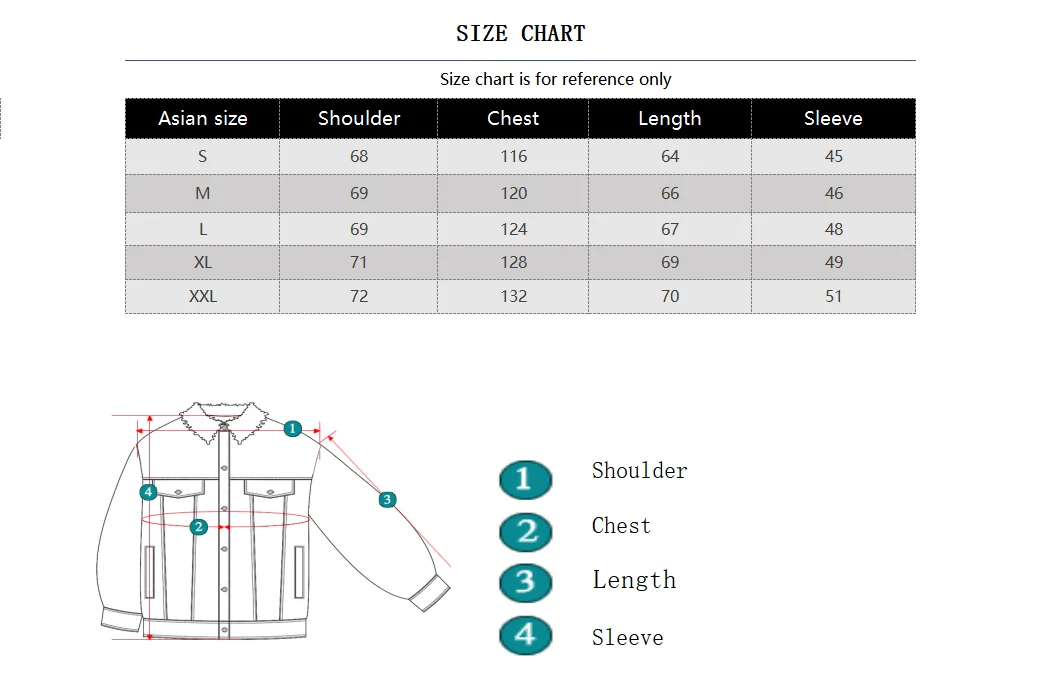Select the Length column header

pyautogui.click(x=670, y=118)
